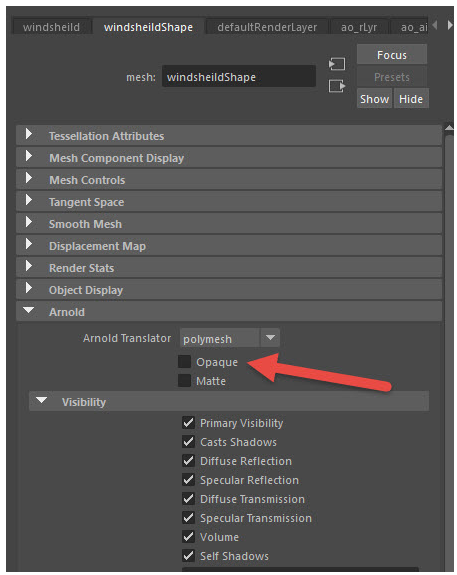Click the go-to-input-connection icon beside the mesh field
Image resolution: width=457 pixels, height=575 pixels.
[337, 64]
